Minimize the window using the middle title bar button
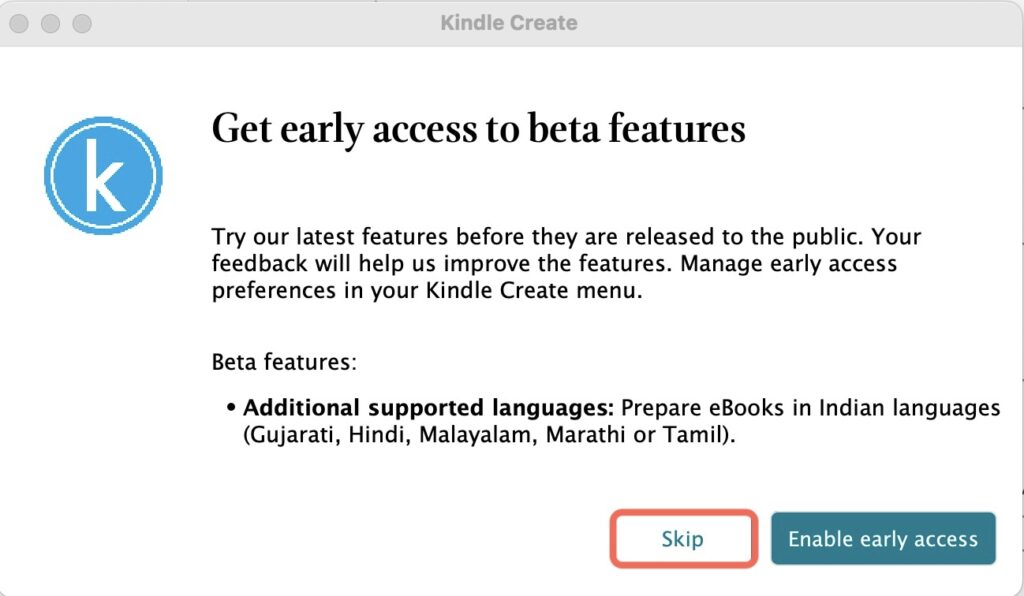The height and width of the screenshot is (596, 1024). 52,22
